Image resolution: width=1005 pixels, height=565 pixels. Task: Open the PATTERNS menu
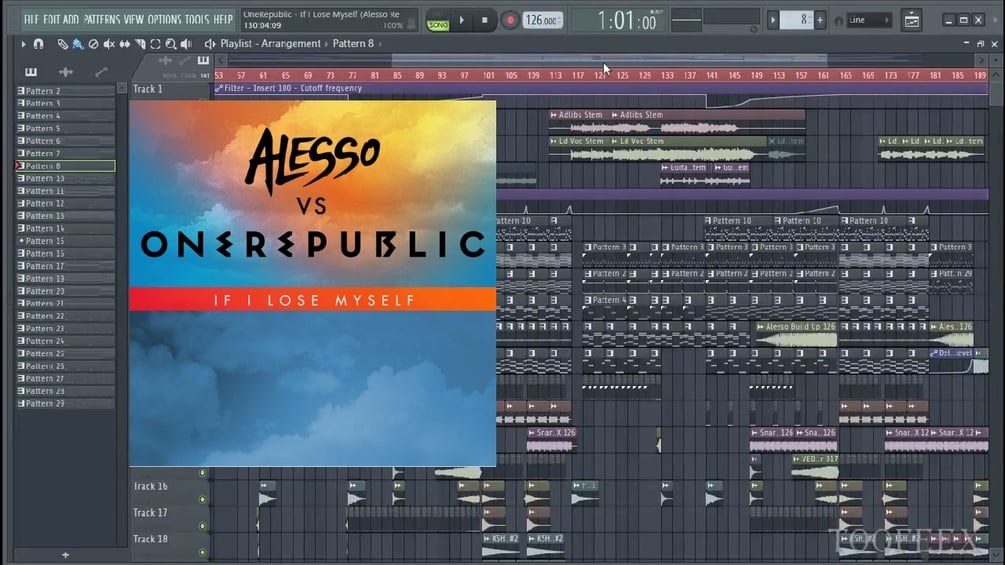pyautogui.click(x=101, y=20)
